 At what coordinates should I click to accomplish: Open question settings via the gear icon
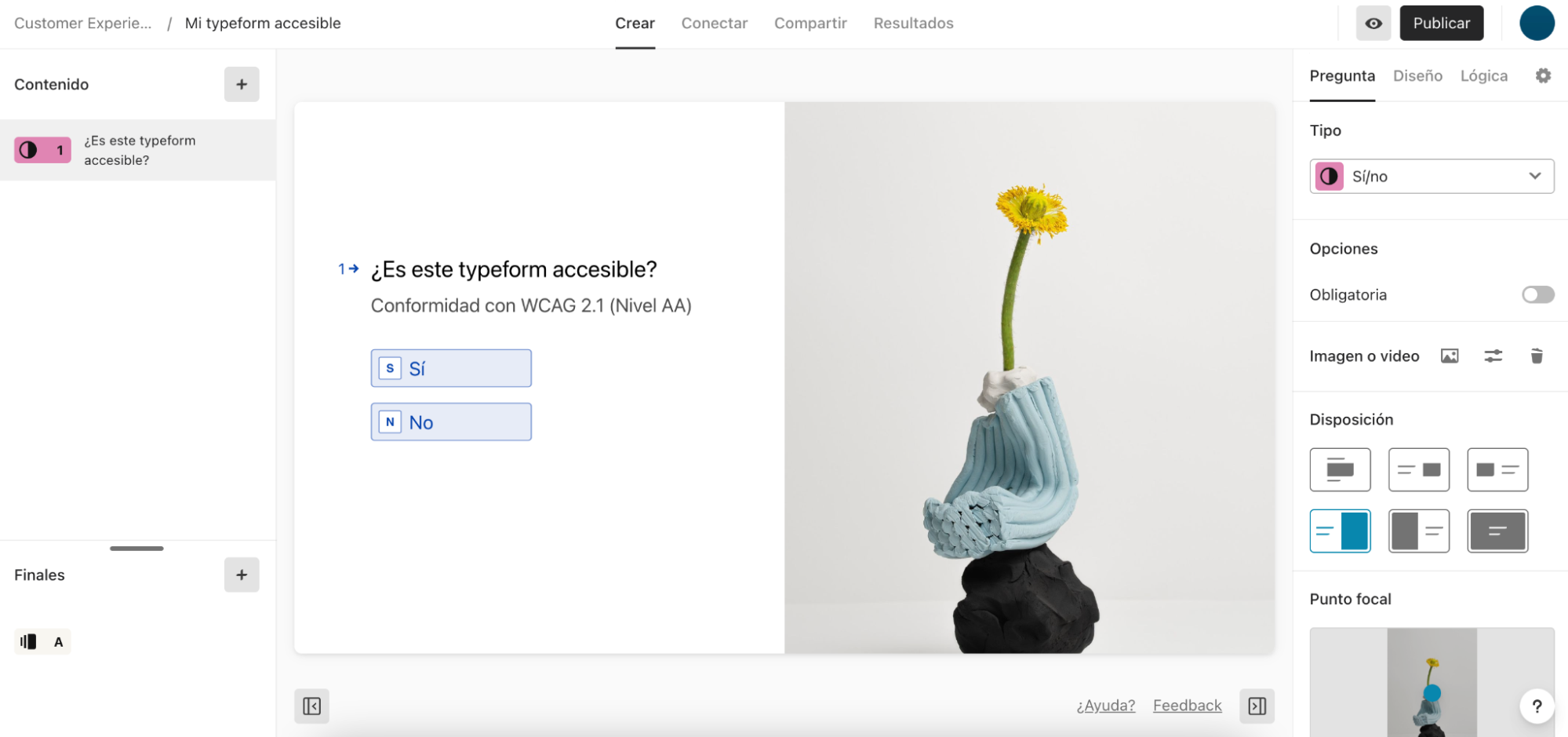pyautogui.click(x=1543, y=75)
